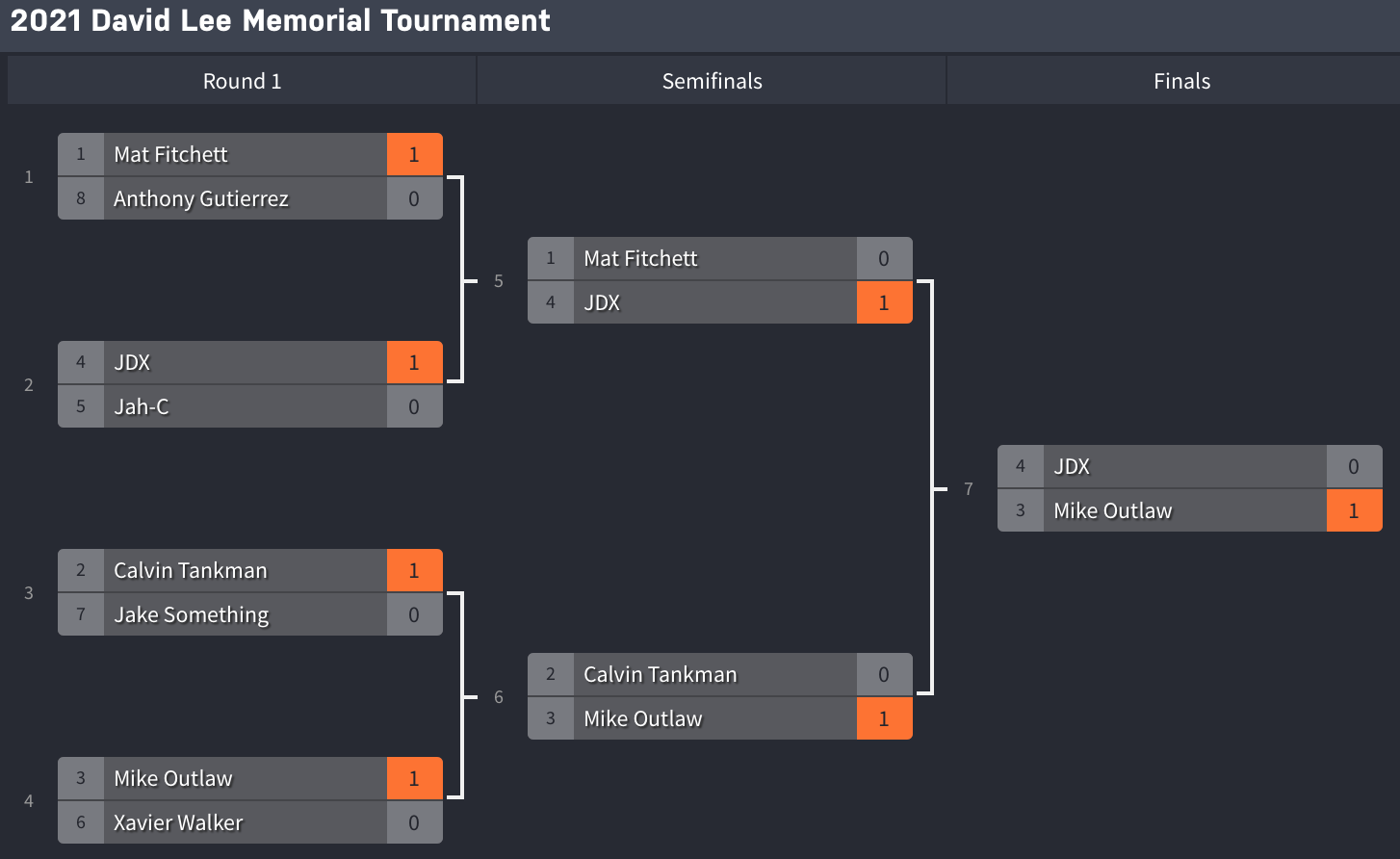Open the Finals column header
The image size is (1400, 859).
[x=1181, y=81]
